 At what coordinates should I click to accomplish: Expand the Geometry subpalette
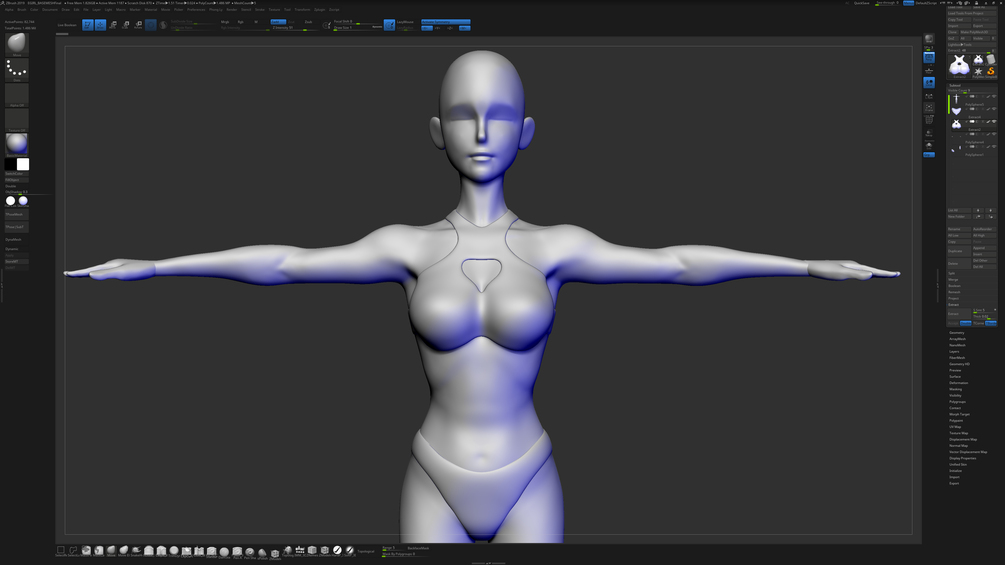957,332
